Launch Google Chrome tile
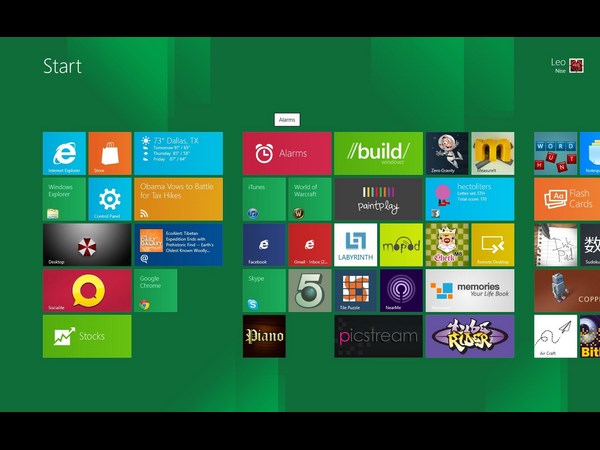The width and height of the screenshot is (600, 450). coord(156,290)
